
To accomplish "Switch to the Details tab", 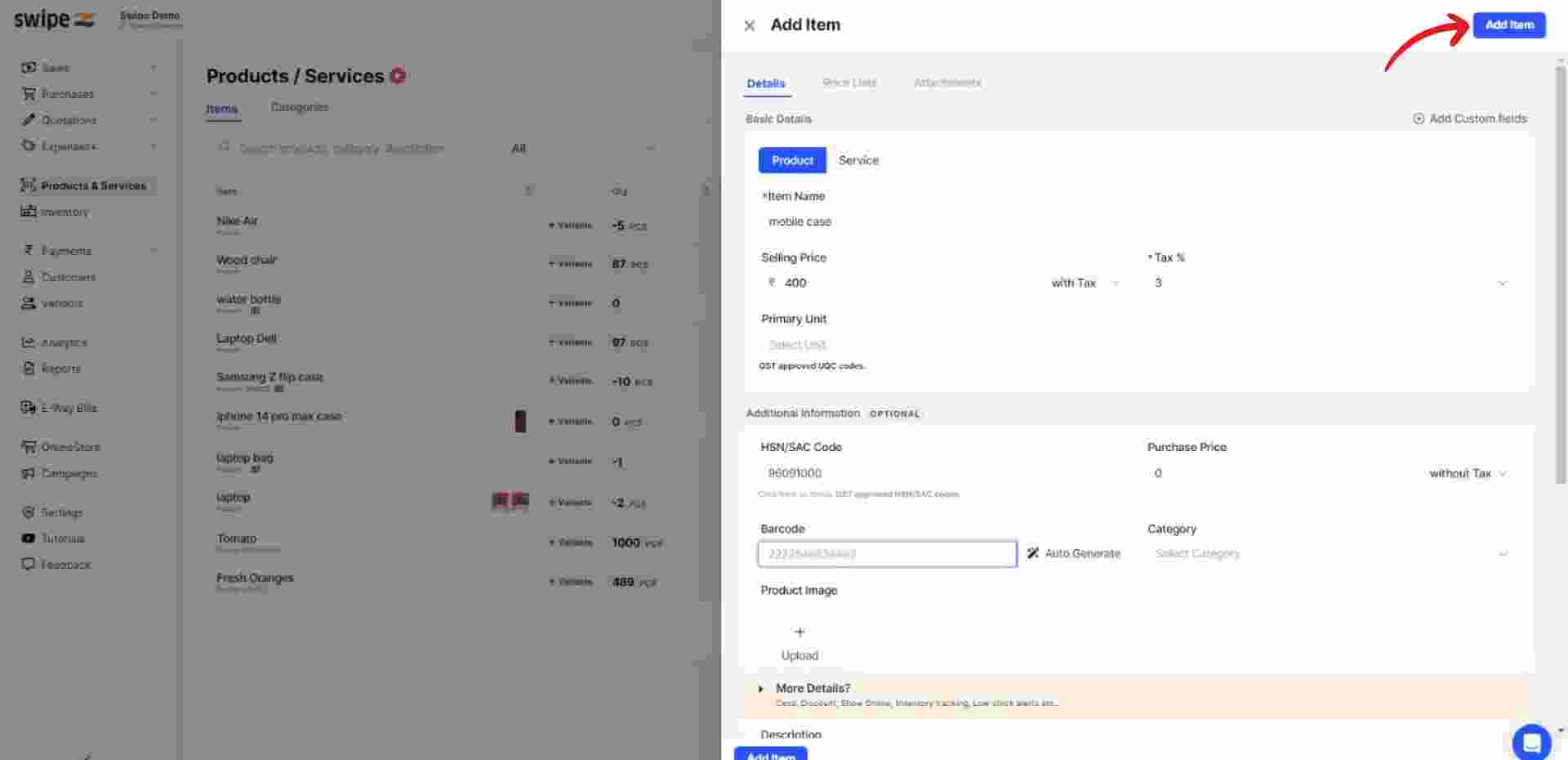I will click(766, 83).
